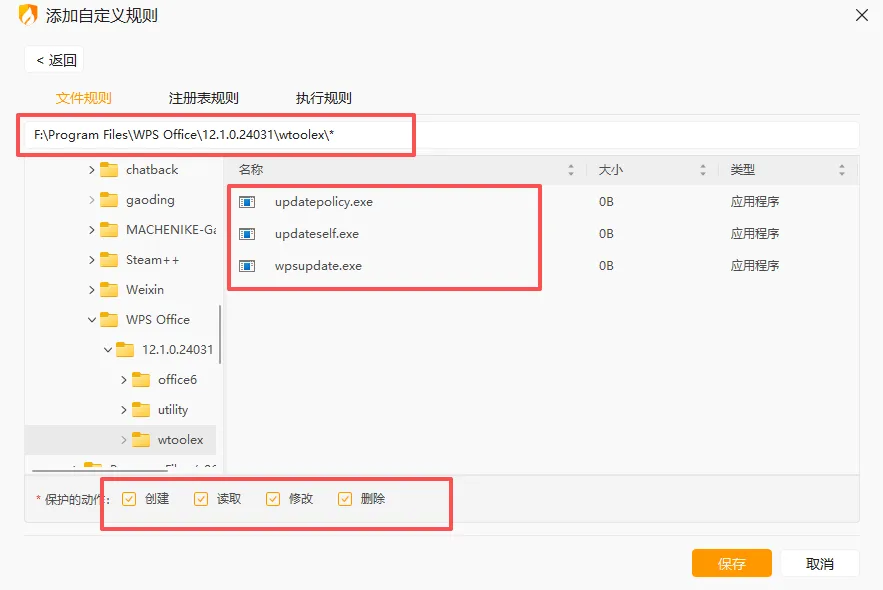The width and height of the screenshot is (883, 590).
Task: Select the wtoolex tree label
Action: point(180,440)
